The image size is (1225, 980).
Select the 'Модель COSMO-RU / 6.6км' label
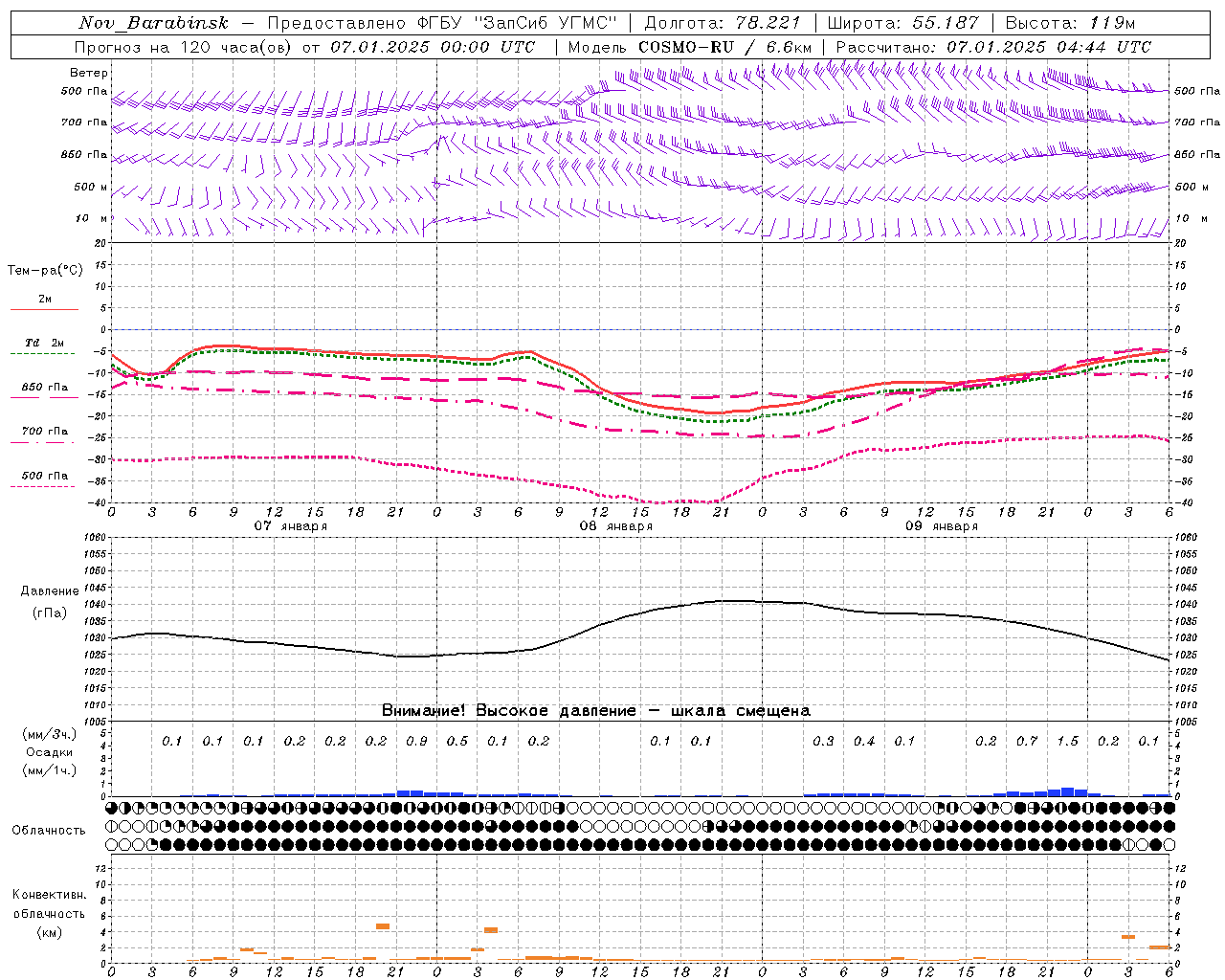[689, 47]
